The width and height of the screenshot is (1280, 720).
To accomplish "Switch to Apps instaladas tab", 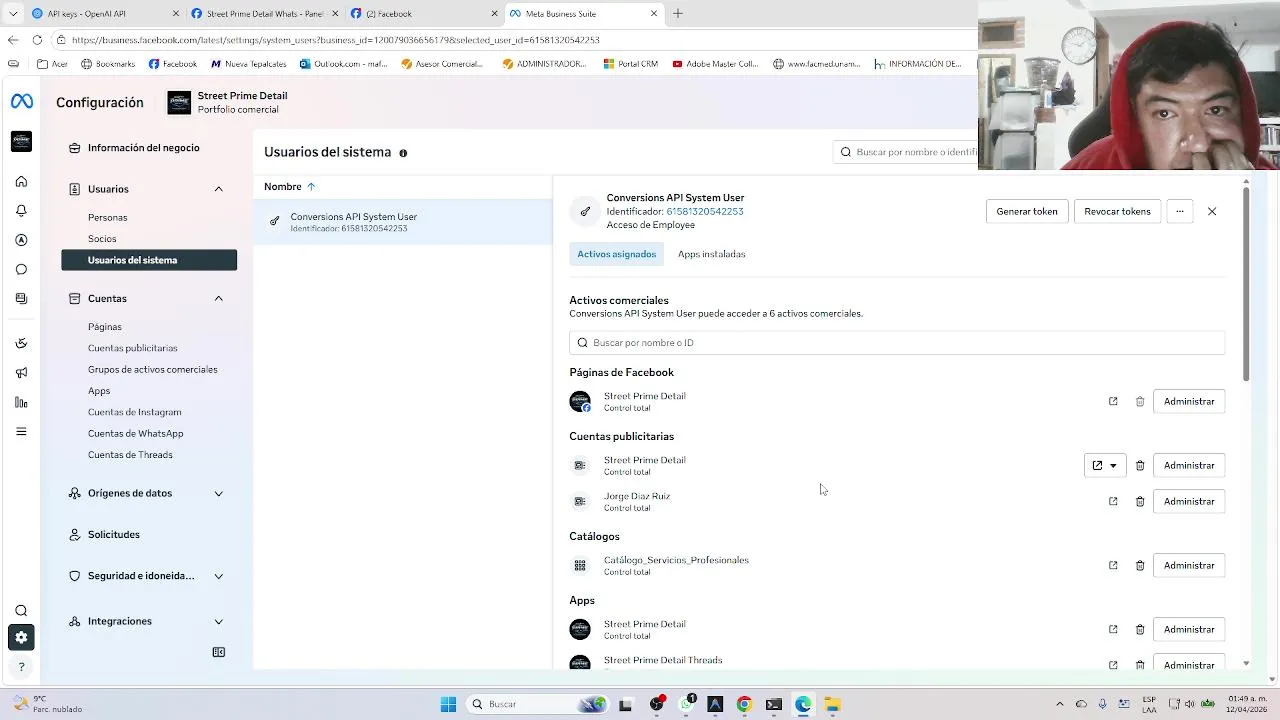I will tap(712, 254).
